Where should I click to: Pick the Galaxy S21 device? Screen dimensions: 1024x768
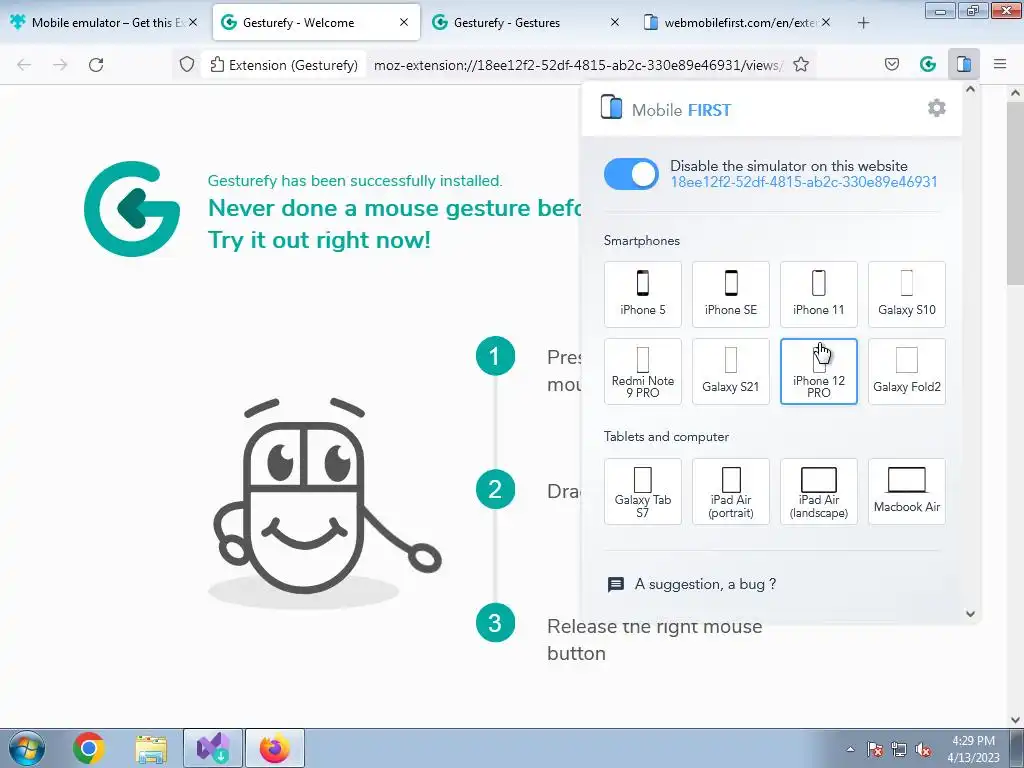731,372
